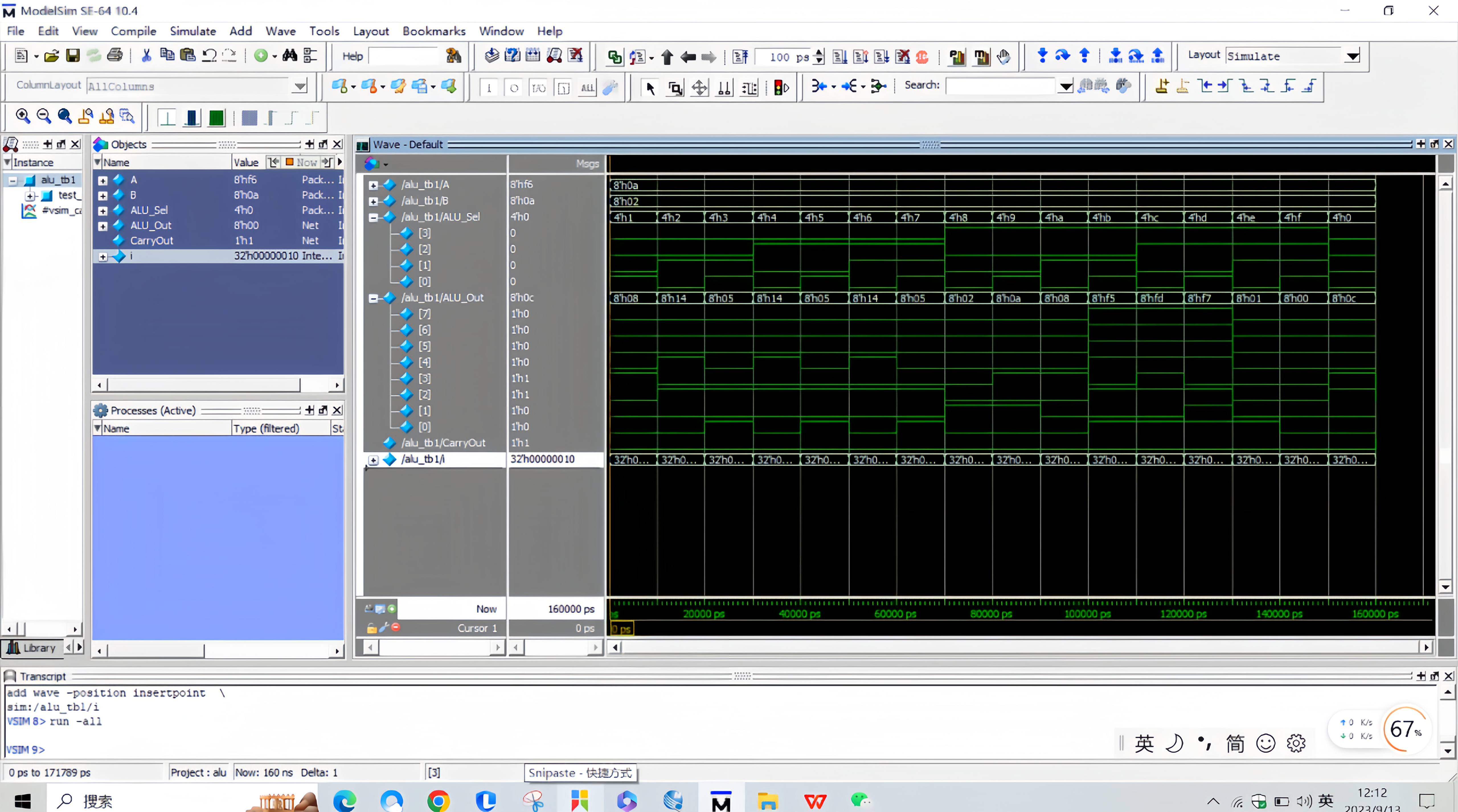Click Type (filtered) column header in Processes

click(281, 428)
